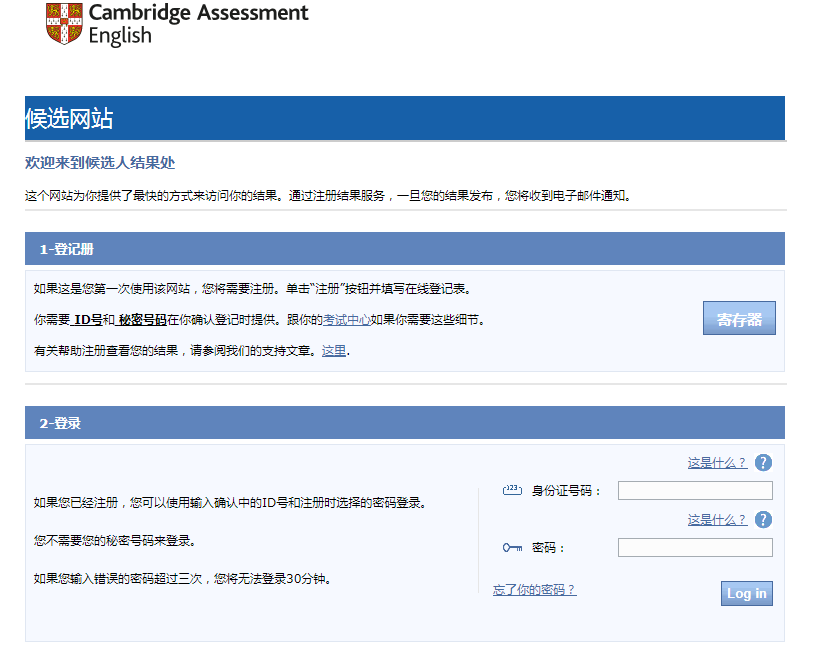Click the help question-mark icon above 身份证号码
The width and height of the screenshot is (813, 650).
(763, 462)
